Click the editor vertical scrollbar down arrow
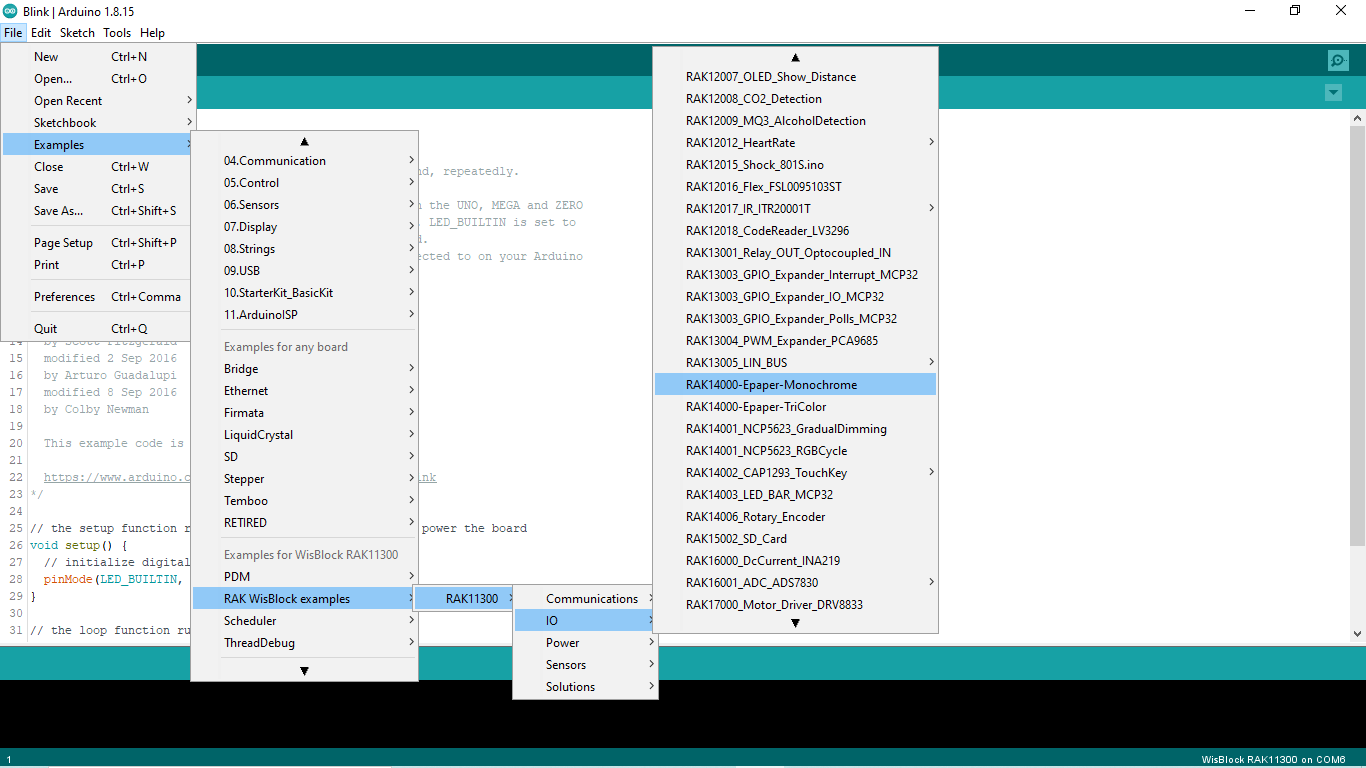The height and width of the screenshot is (768, 1366). pyautogui.click(x=1357, y=633)
